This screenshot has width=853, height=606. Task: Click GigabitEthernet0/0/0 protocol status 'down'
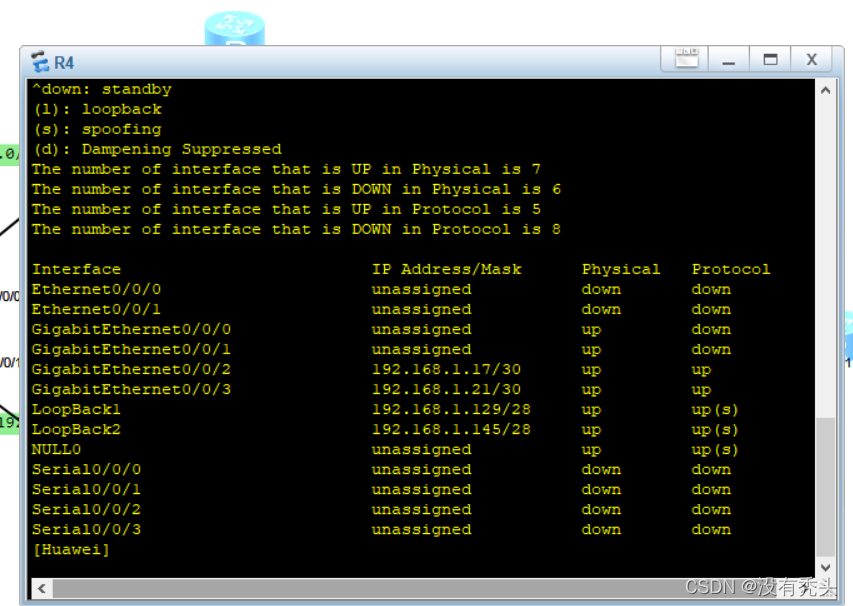(711, 330)
